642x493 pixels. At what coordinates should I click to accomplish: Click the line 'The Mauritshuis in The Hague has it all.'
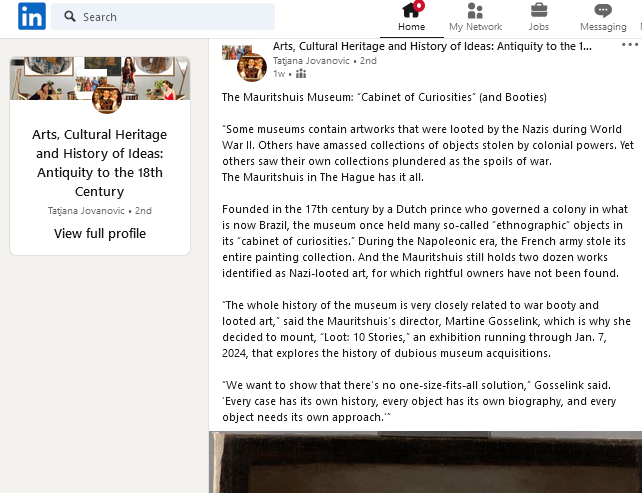click(323, 177)
